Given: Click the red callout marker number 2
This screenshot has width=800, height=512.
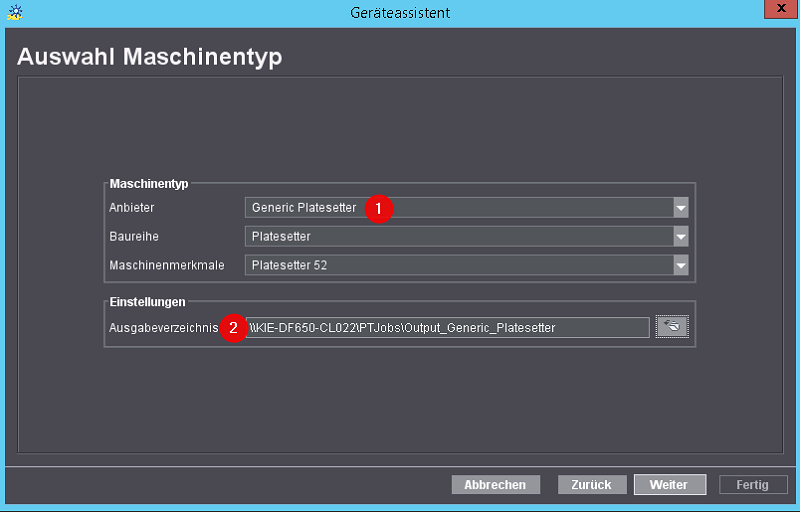Looking at the screenshot, I should [x=233, y=328].
